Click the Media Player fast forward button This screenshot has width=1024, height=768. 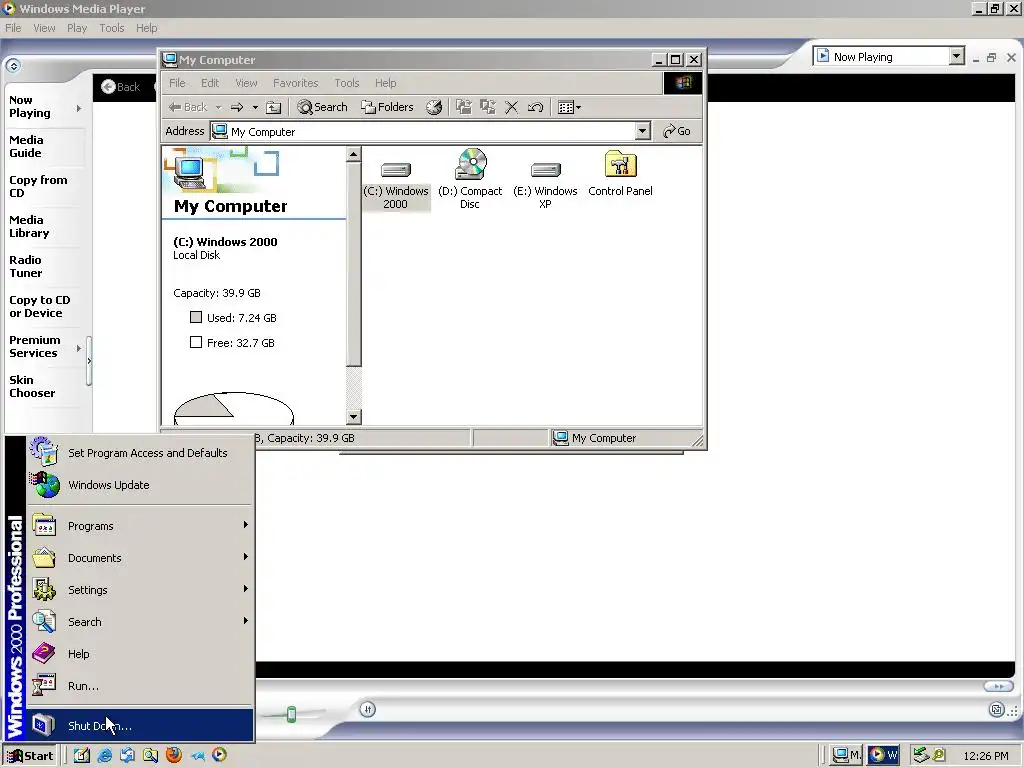pyautogui.click(x=999, y=686)
